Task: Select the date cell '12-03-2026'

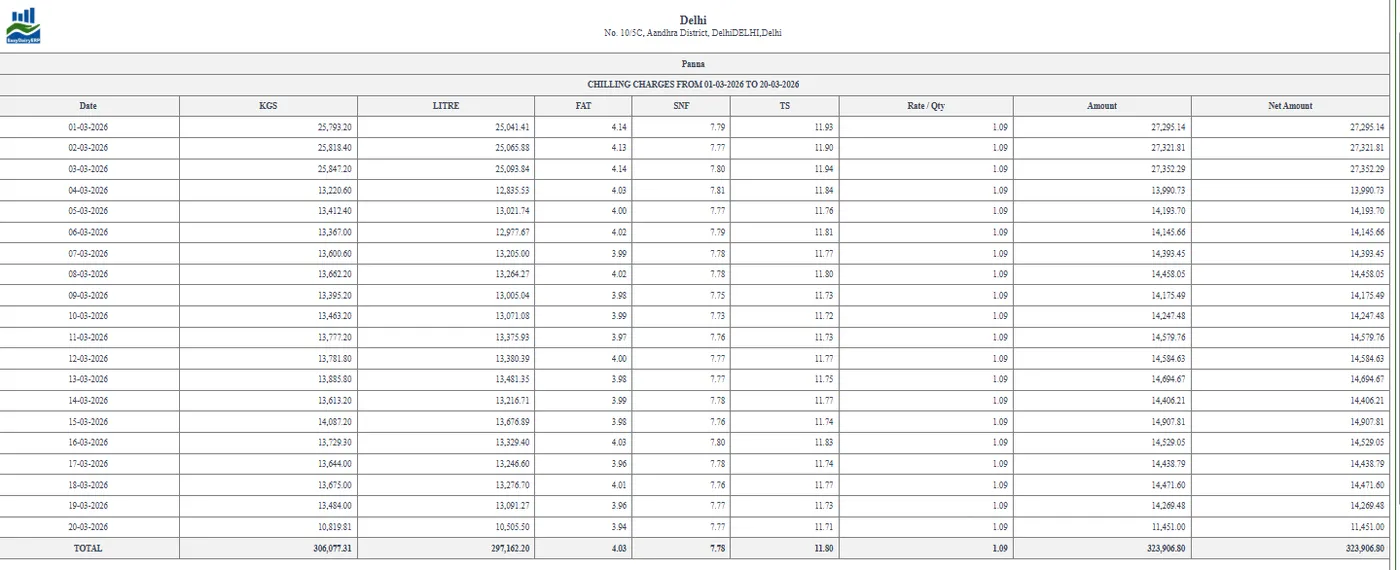Action: click(89, 358)
